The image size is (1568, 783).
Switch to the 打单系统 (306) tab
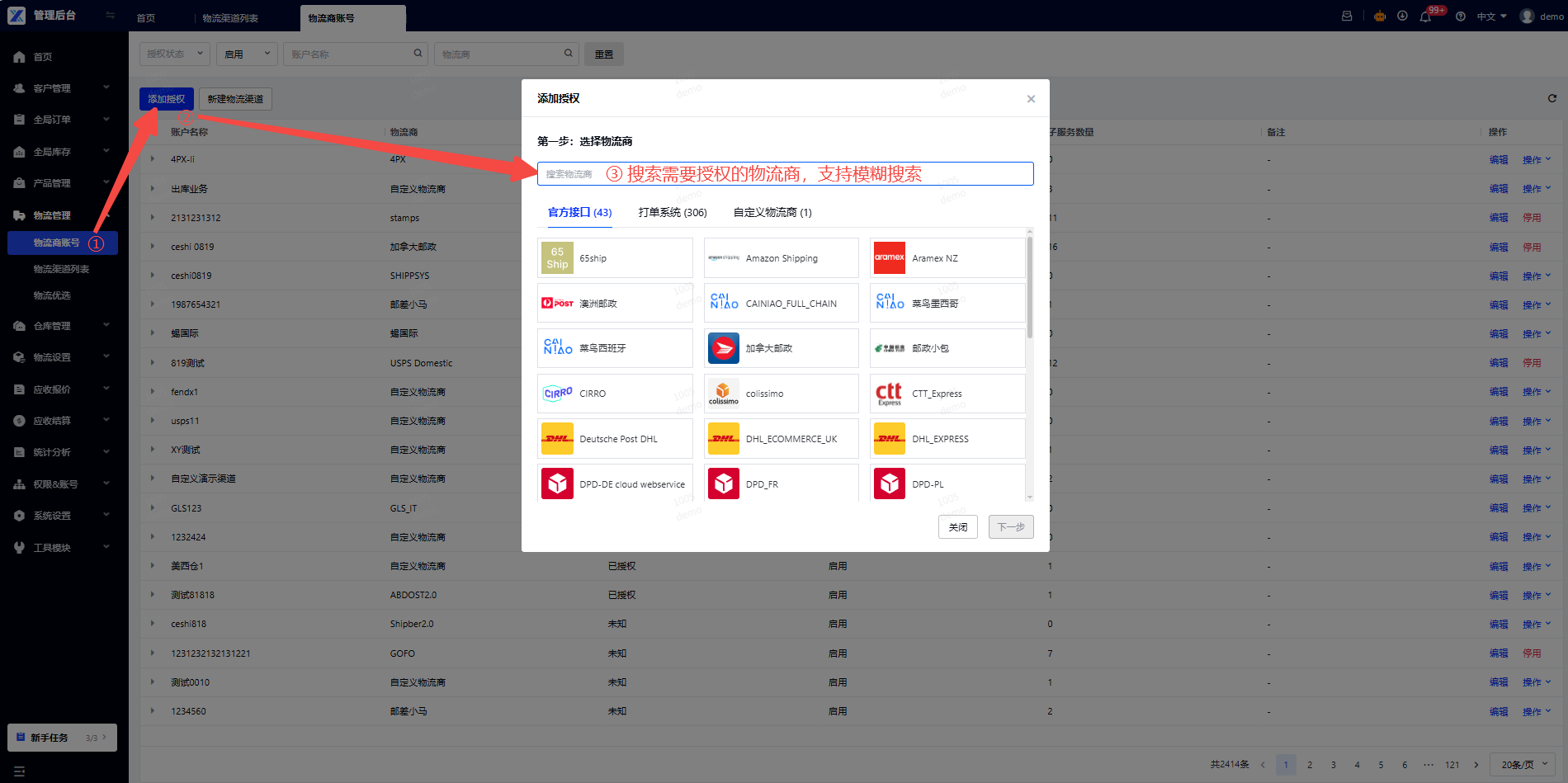[x=673, y=212]
